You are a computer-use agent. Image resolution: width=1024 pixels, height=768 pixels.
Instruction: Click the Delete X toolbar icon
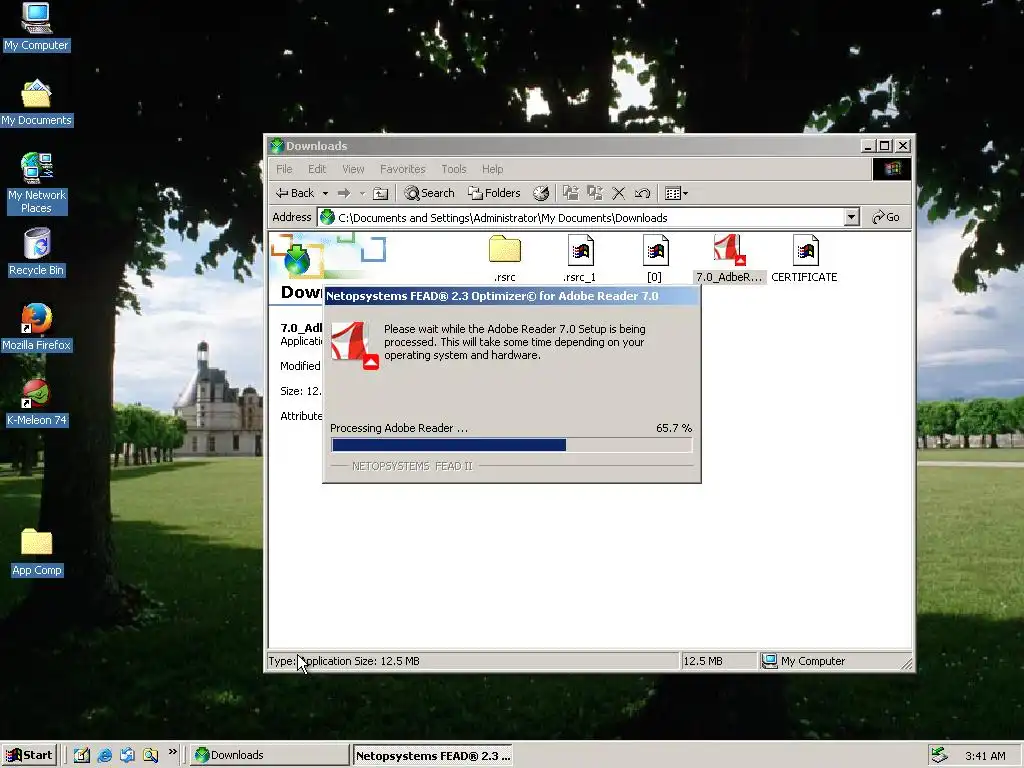point(618,193)
